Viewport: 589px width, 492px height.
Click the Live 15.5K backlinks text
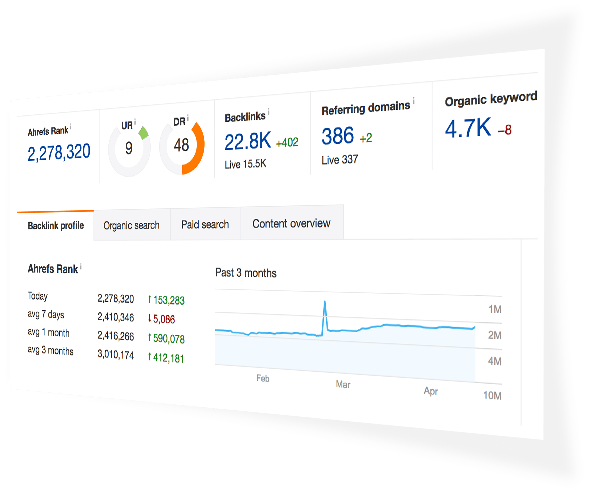(x=245, y=164)
